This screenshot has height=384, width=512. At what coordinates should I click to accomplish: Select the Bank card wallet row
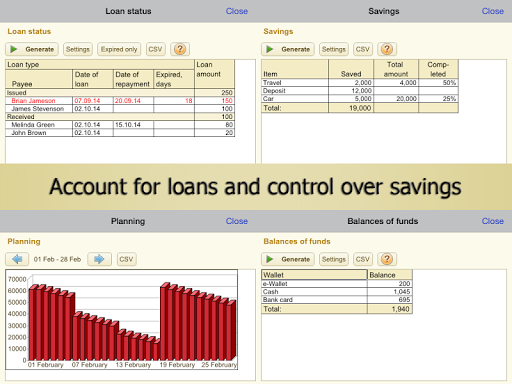pos(337,300)
